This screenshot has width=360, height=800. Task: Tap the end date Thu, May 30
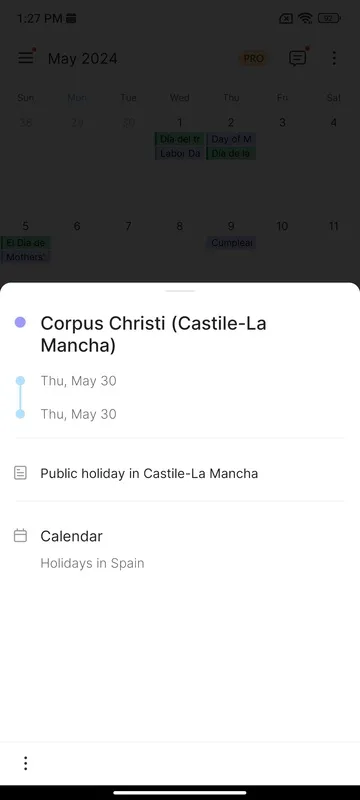pos(79,414)
